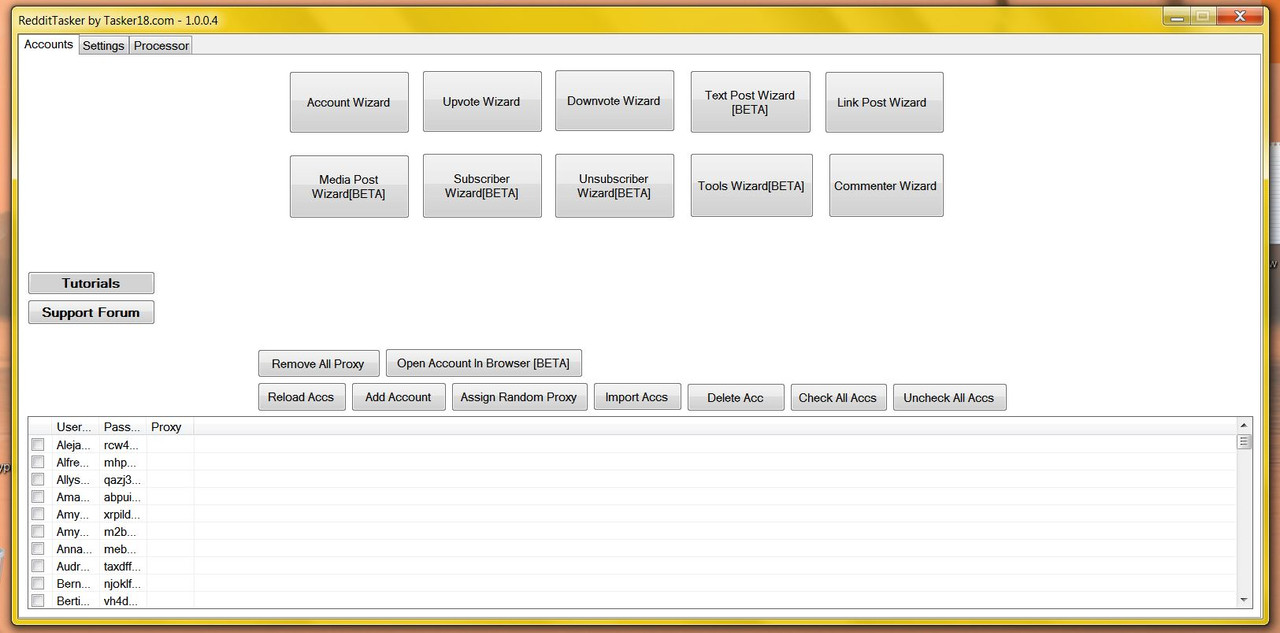Viewport: 1280px width, 633px height.
Task: Open the Account Wizard
Action: (x=349, y=102)
